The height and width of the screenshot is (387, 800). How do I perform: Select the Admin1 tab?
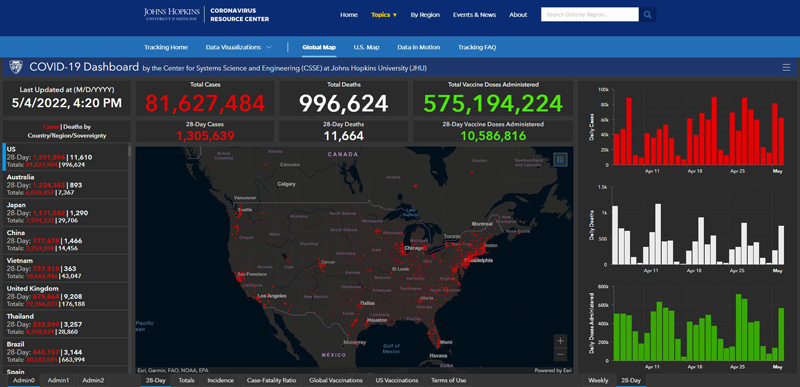pos(59,380)
